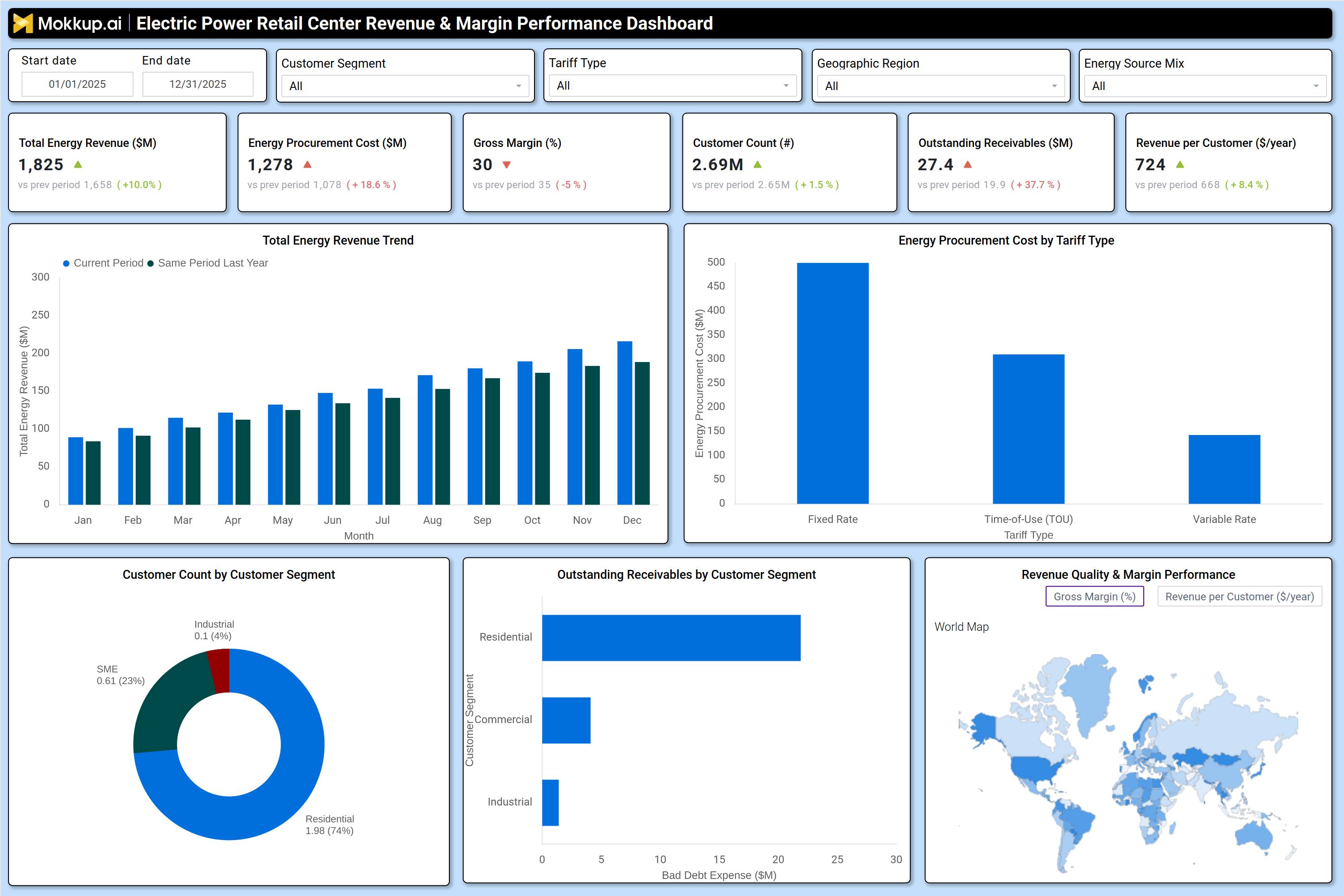Click the Bad Debt Expense ($M) axis label
The width and height of the screenshot is (1344, 896).
pyautogui.click(x=719, y=875)
